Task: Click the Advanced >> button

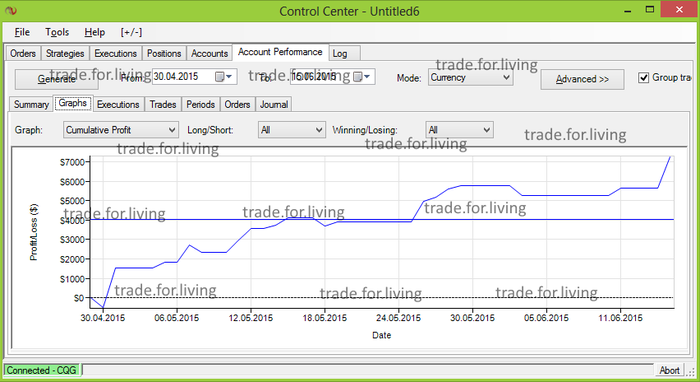Action: (x=582, y=79)
